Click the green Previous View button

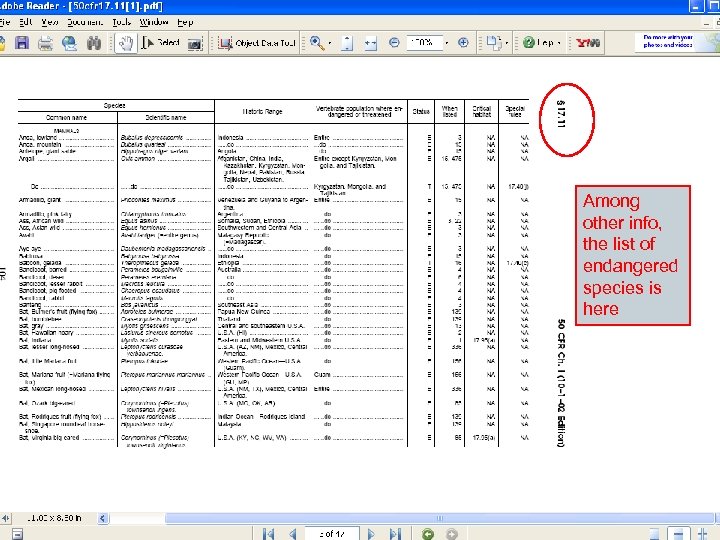coord(428,534)
